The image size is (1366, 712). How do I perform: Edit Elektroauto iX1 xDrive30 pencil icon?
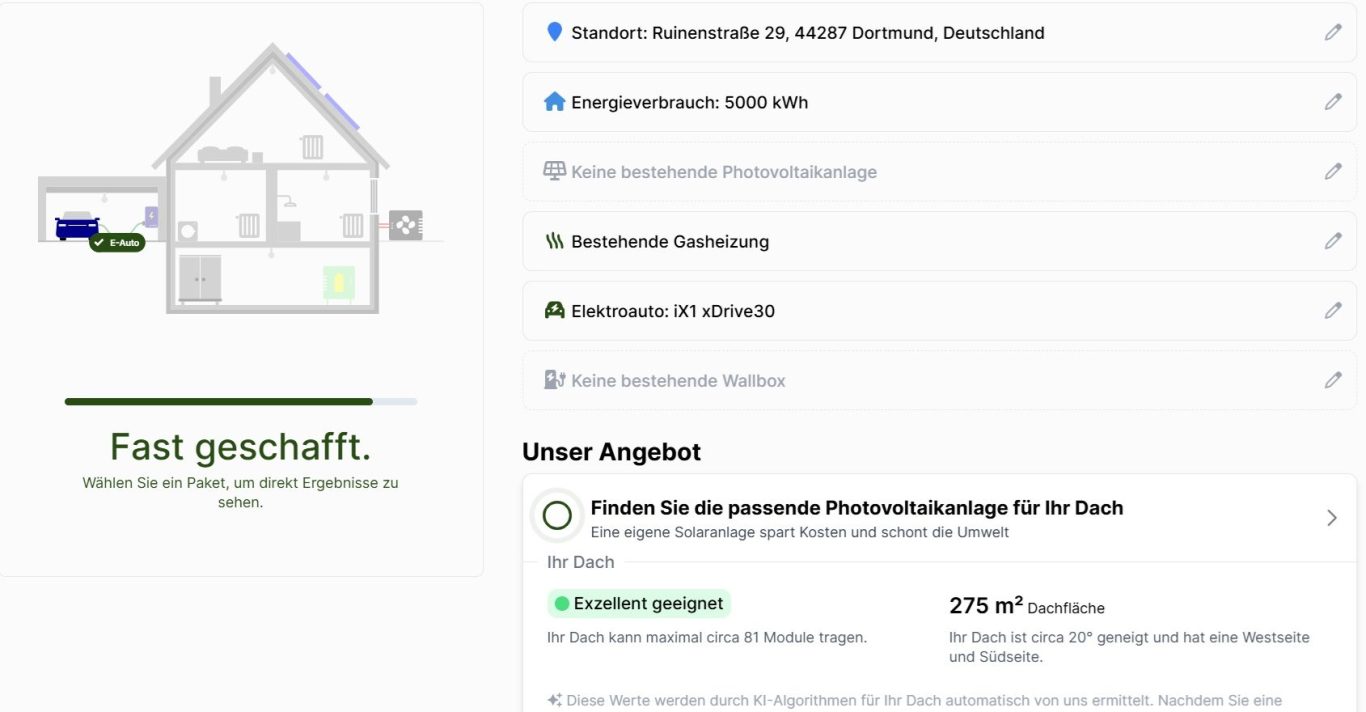pyautogui.click(x=1333, y=311)
